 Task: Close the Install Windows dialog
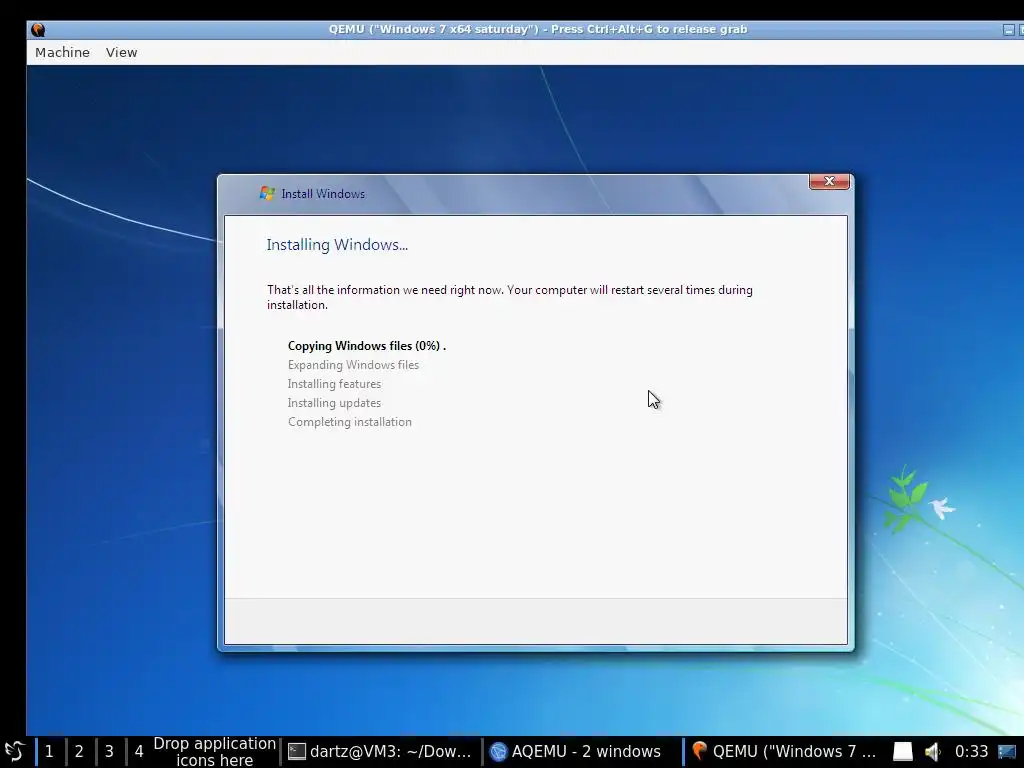829,181
